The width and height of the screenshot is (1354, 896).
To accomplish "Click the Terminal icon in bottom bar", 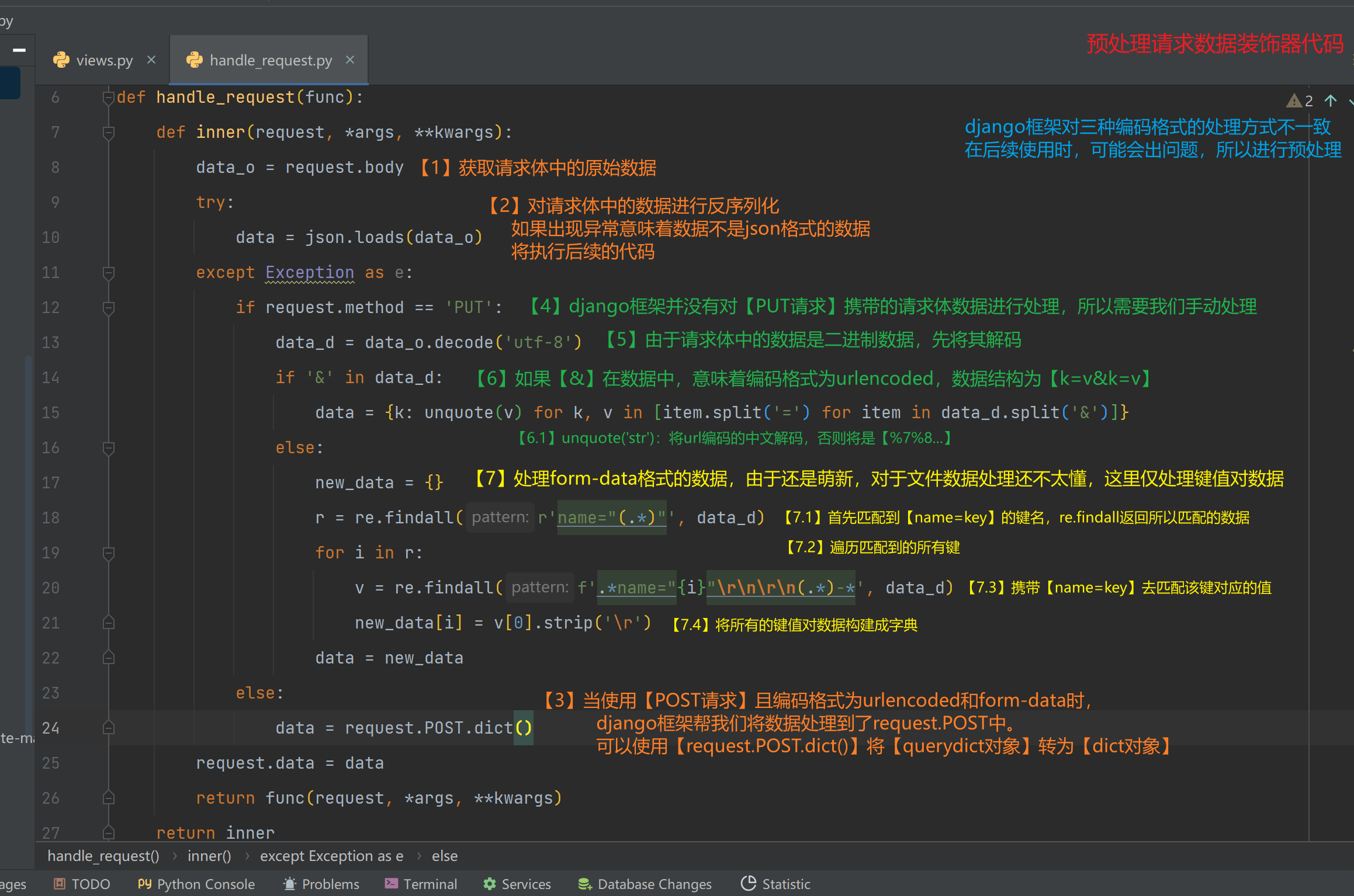I will [x=392, y=884].
